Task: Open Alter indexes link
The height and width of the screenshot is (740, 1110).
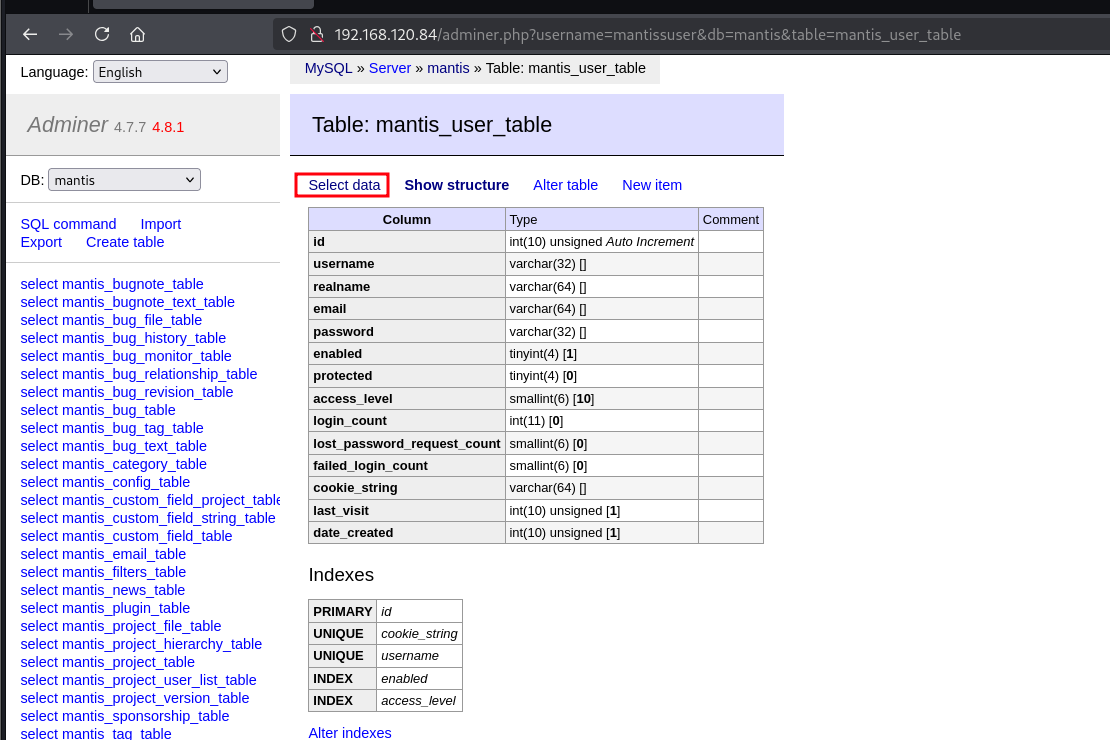Action: pos(350,733)
